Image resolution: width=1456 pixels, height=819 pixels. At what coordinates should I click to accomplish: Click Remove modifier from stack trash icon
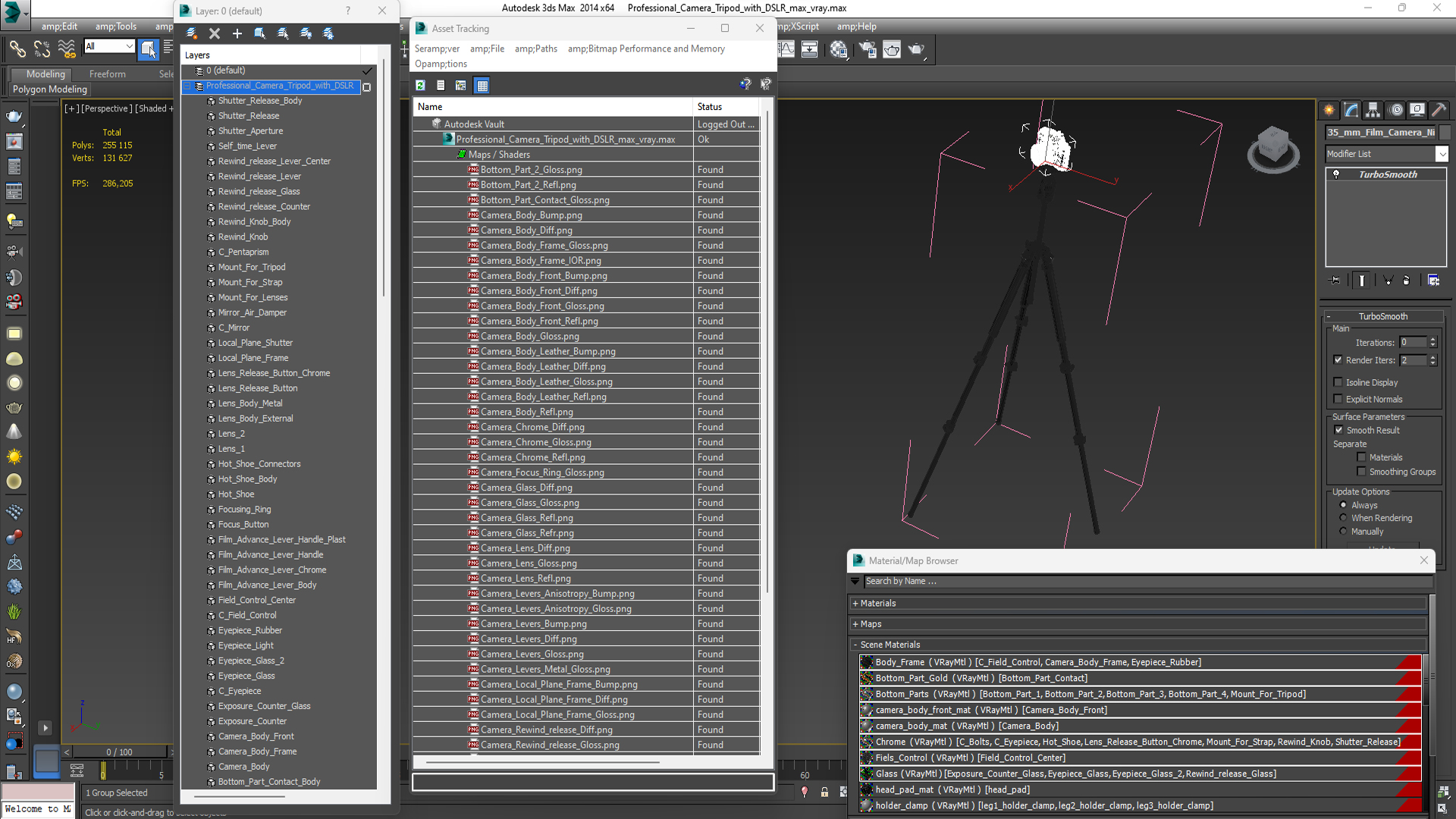click(1406, 281)
